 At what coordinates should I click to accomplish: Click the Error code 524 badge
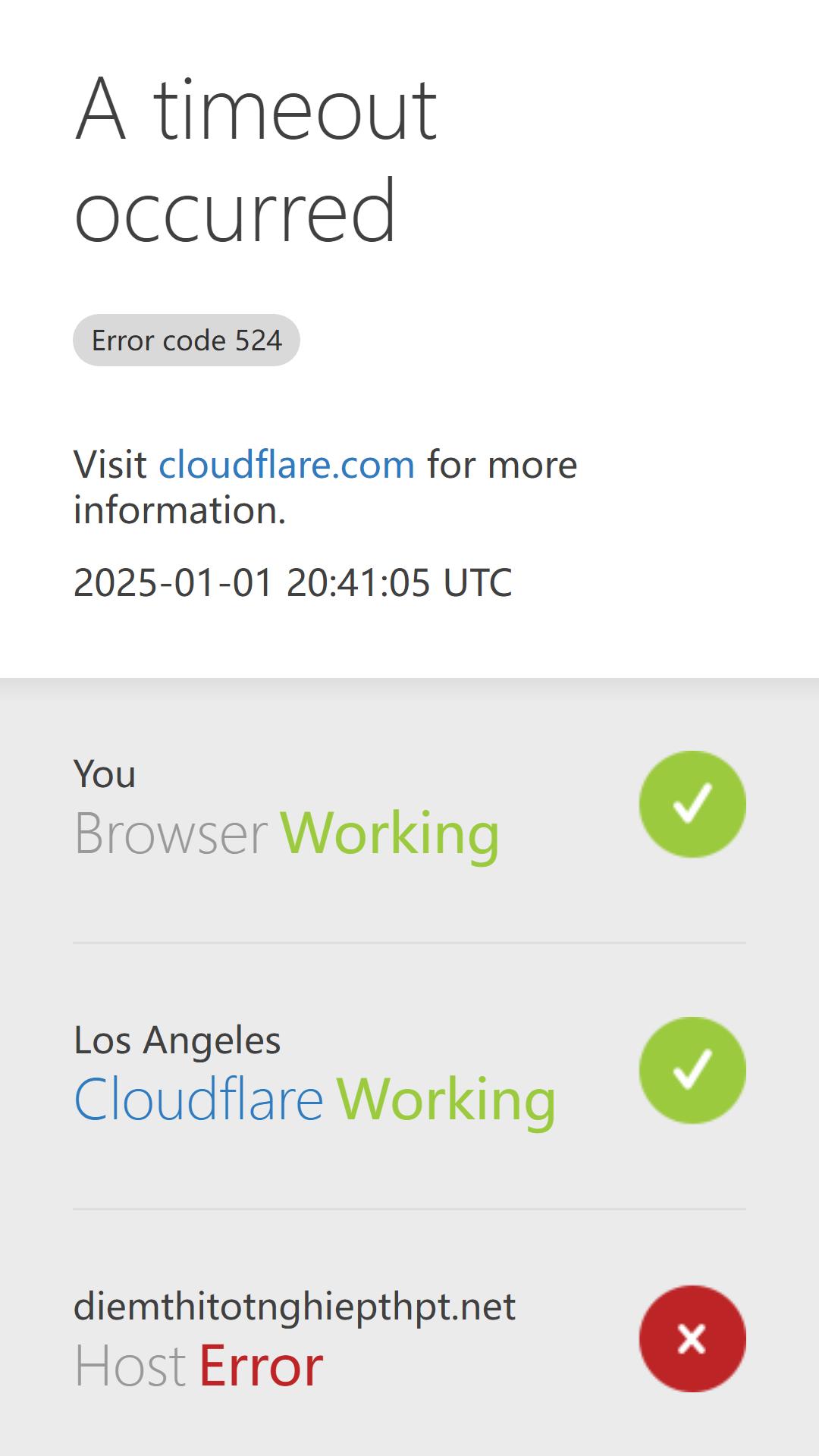(187, 340)
